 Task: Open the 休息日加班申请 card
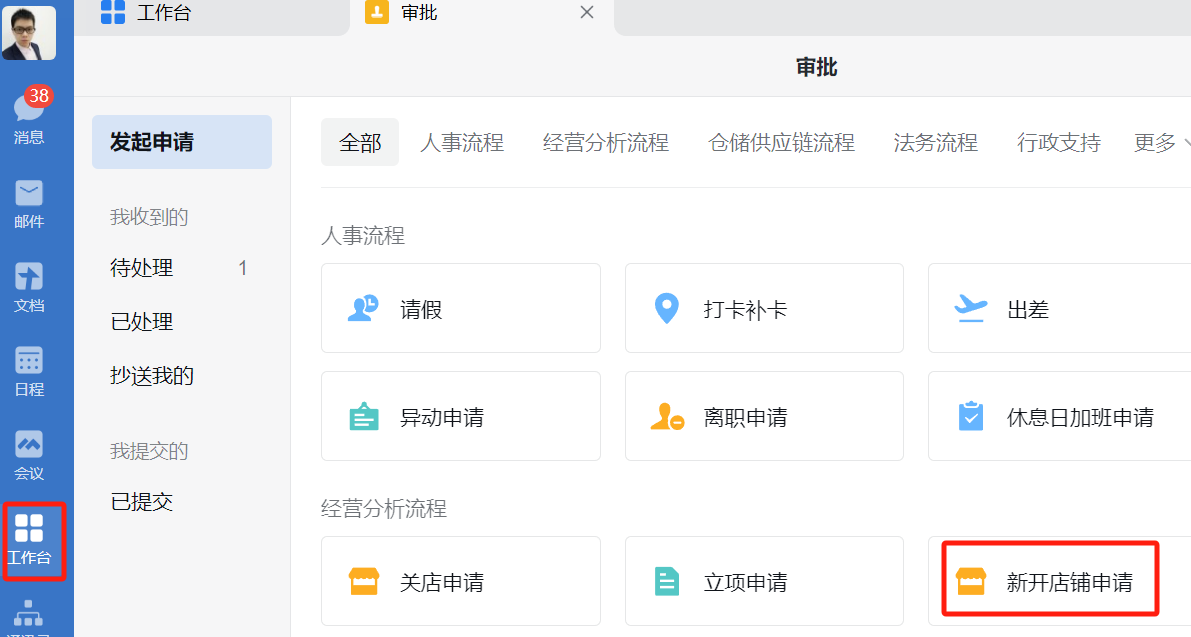[x=1060, y=416]
